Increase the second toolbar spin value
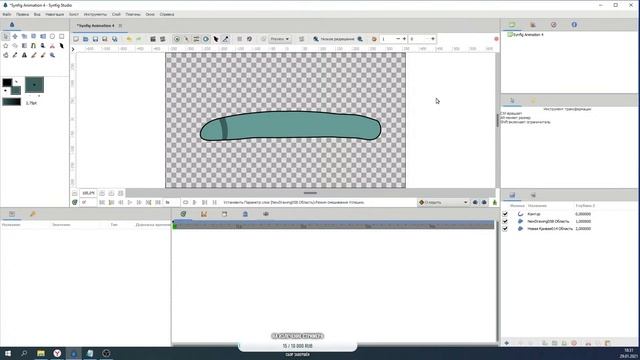Image resolution: width=640 pixels, height=360 pixels. [433, 39]
